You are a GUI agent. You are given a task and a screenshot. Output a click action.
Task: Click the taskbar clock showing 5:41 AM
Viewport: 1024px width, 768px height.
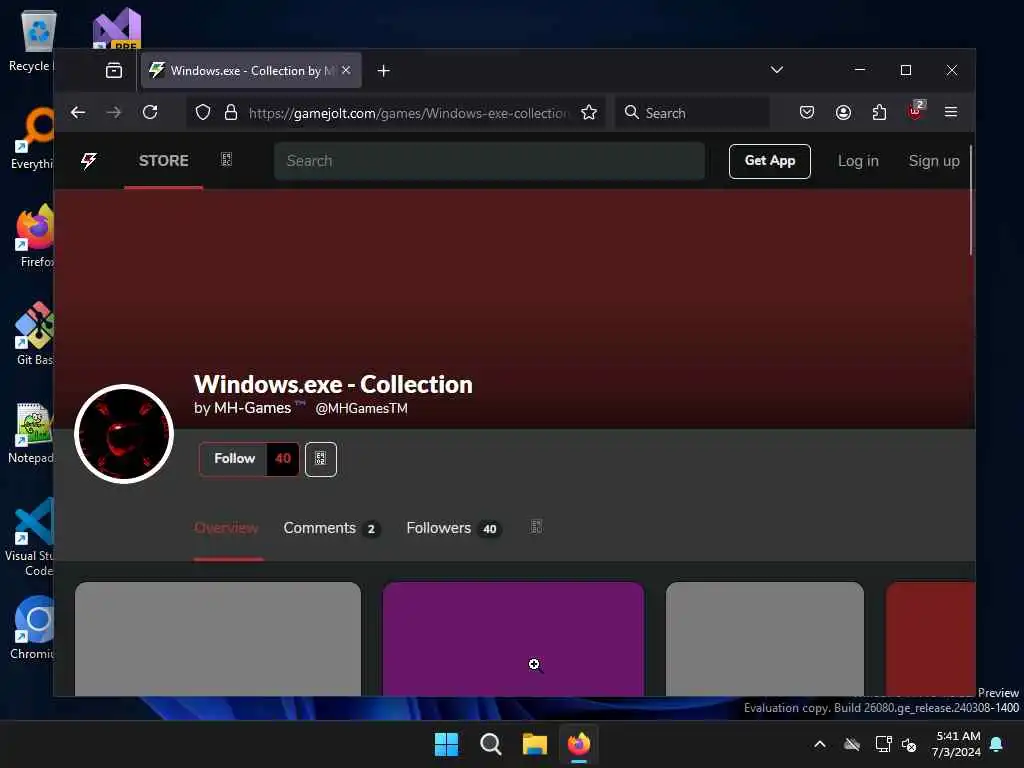(x=956, y=744)
